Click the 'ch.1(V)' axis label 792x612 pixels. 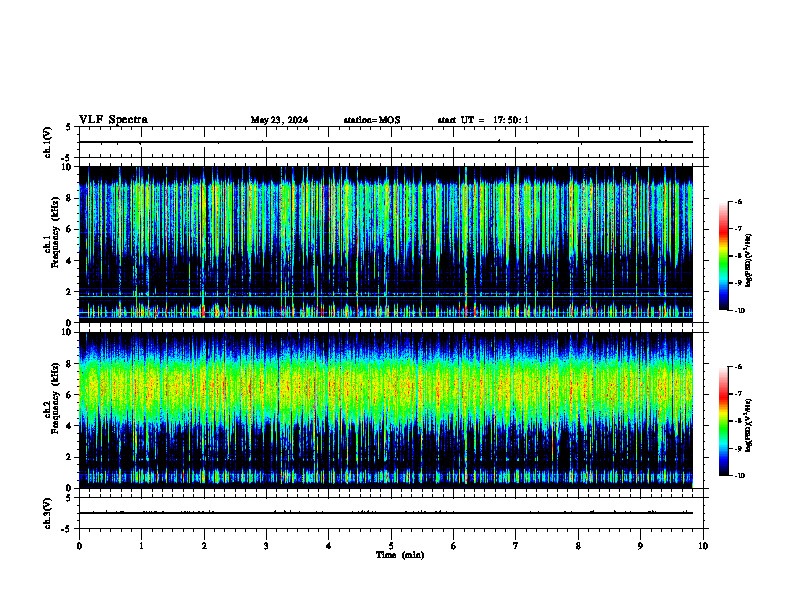pyautogui.click(x=48, y=142)
